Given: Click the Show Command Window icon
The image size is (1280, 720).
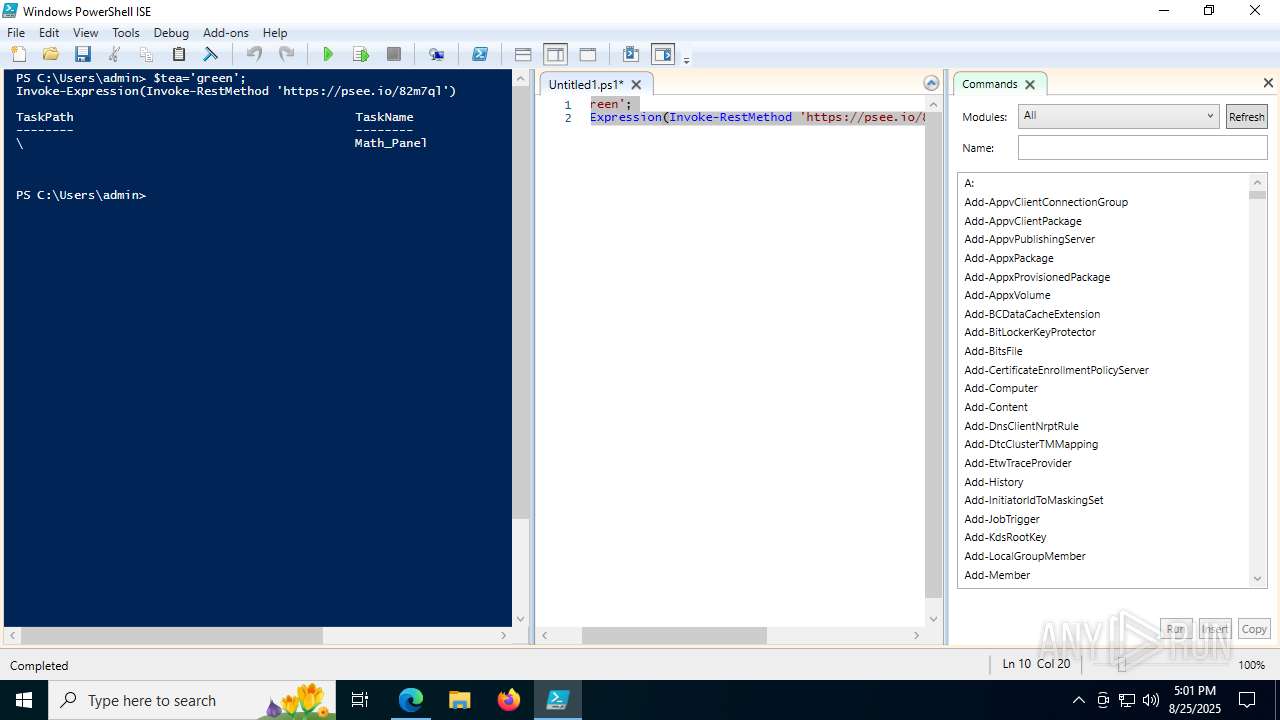Looking at the screenshot, I should coord(630,54).
